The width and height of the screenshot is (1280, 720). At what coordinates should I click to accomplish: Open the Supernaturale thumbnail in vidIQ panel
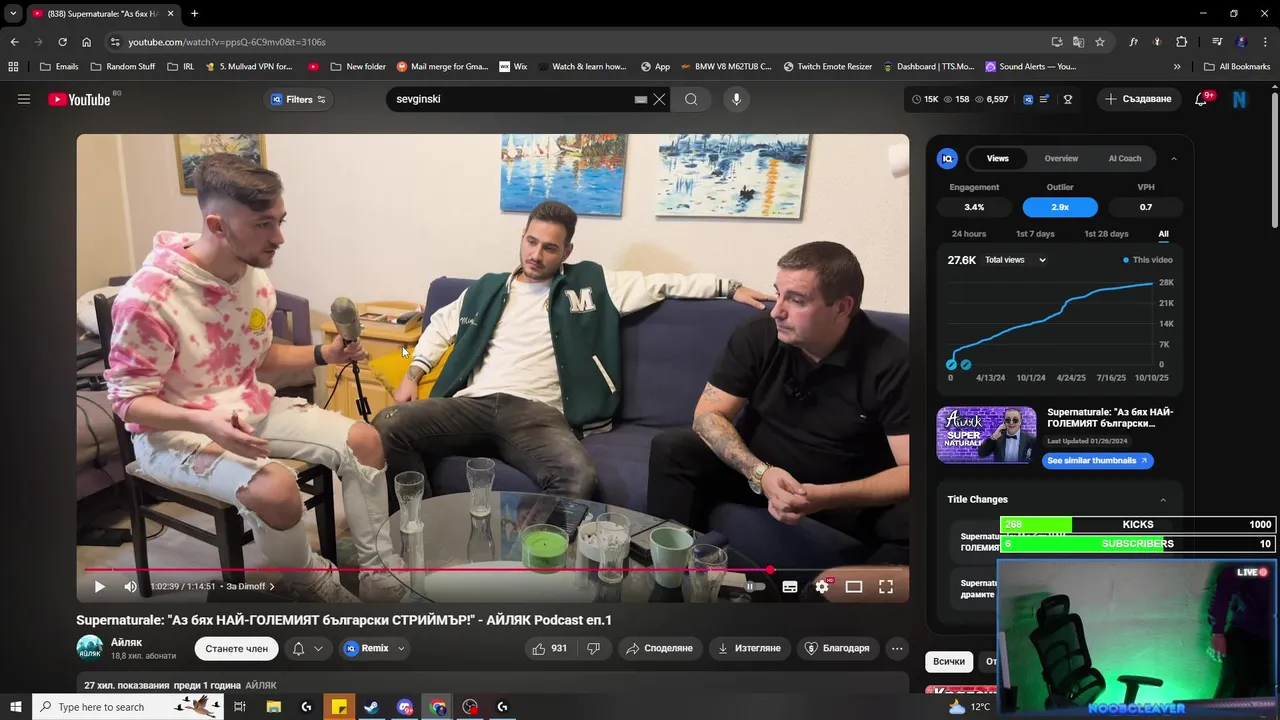tap(986, 434)
